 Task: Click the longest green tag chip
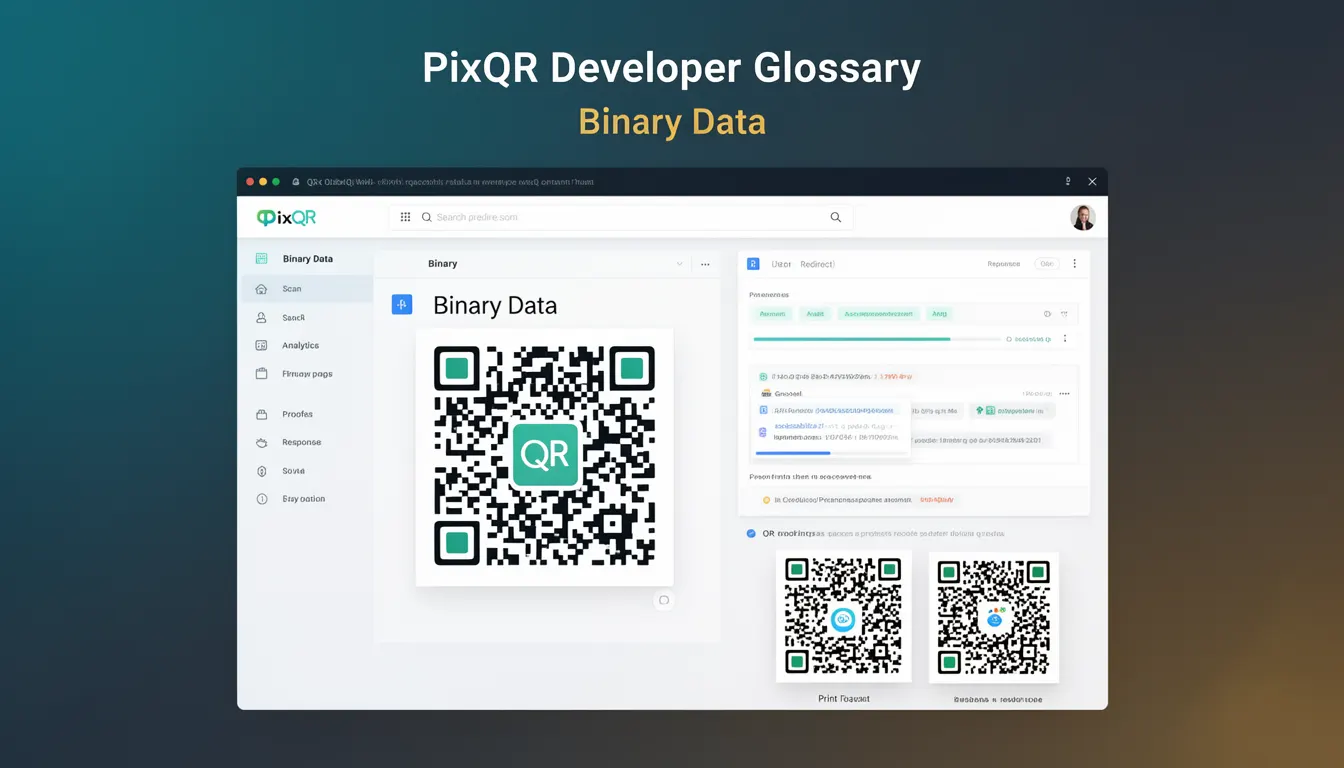tap(878, 314)
